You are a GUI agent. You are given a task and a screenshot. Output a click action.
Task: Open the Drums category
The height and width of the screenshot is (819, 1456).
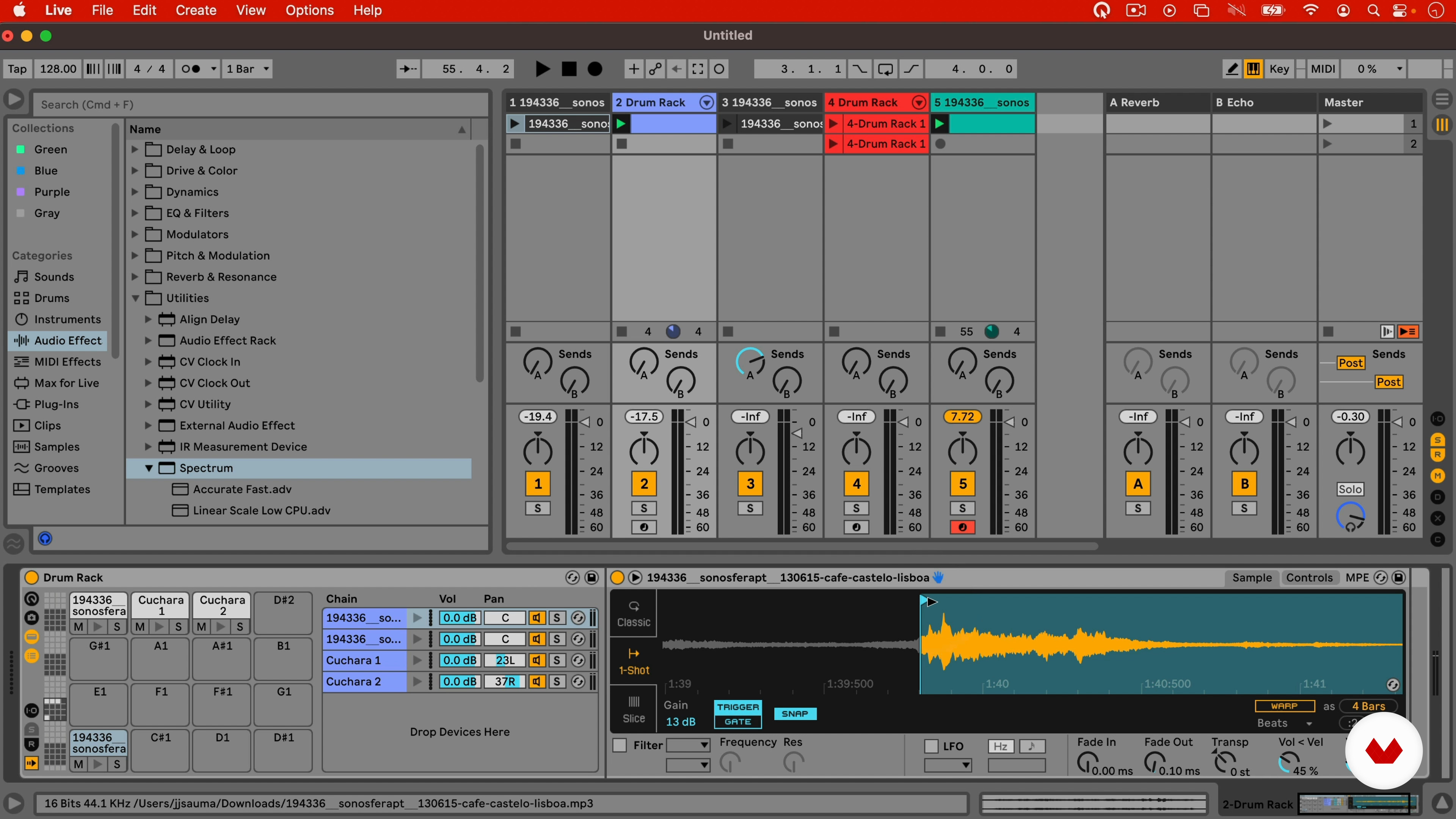coord(52,298)
